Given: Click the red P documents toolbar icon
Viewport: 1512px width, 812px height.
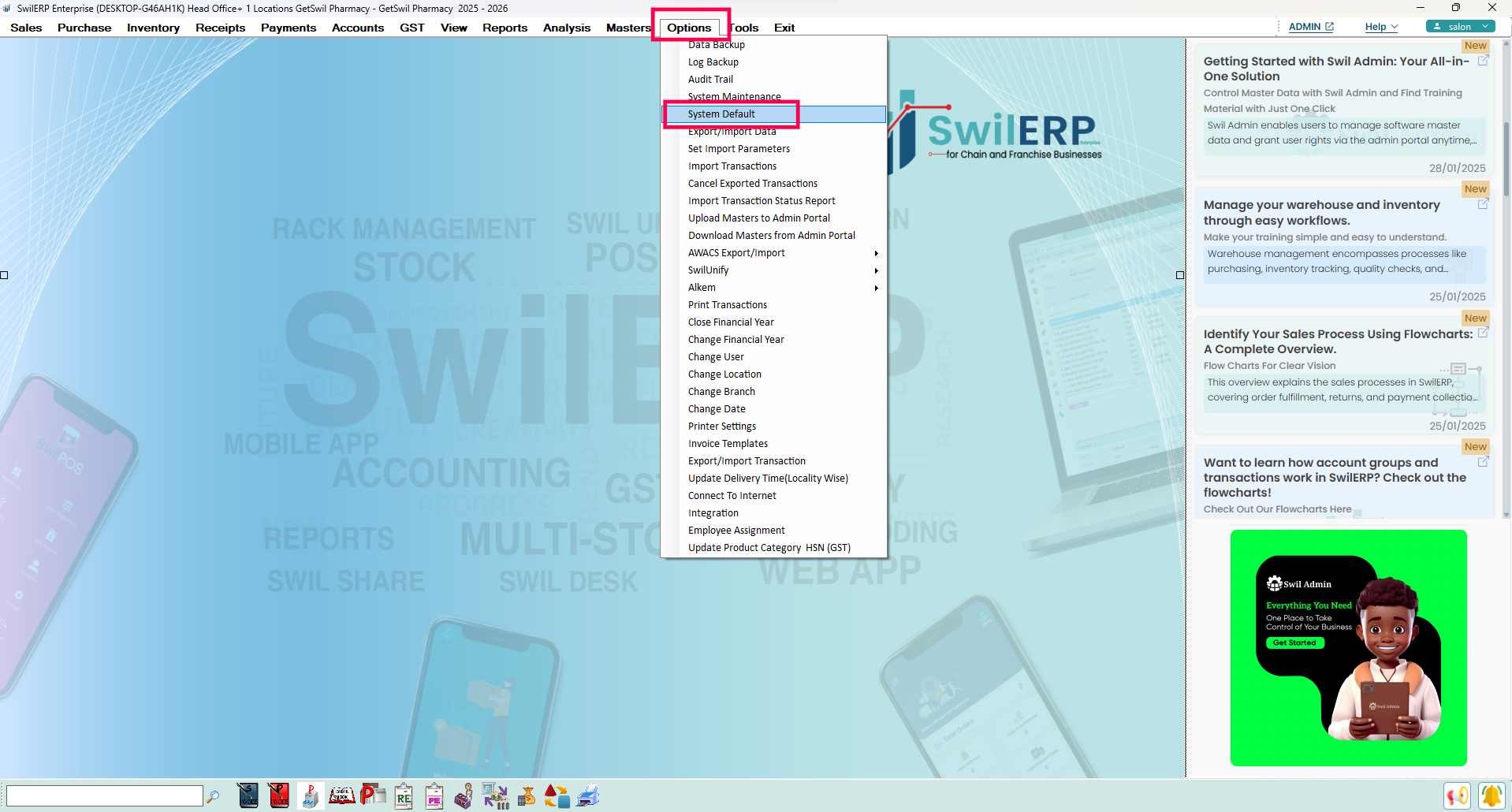Looking at the screenshot, I should click(373, 795).
